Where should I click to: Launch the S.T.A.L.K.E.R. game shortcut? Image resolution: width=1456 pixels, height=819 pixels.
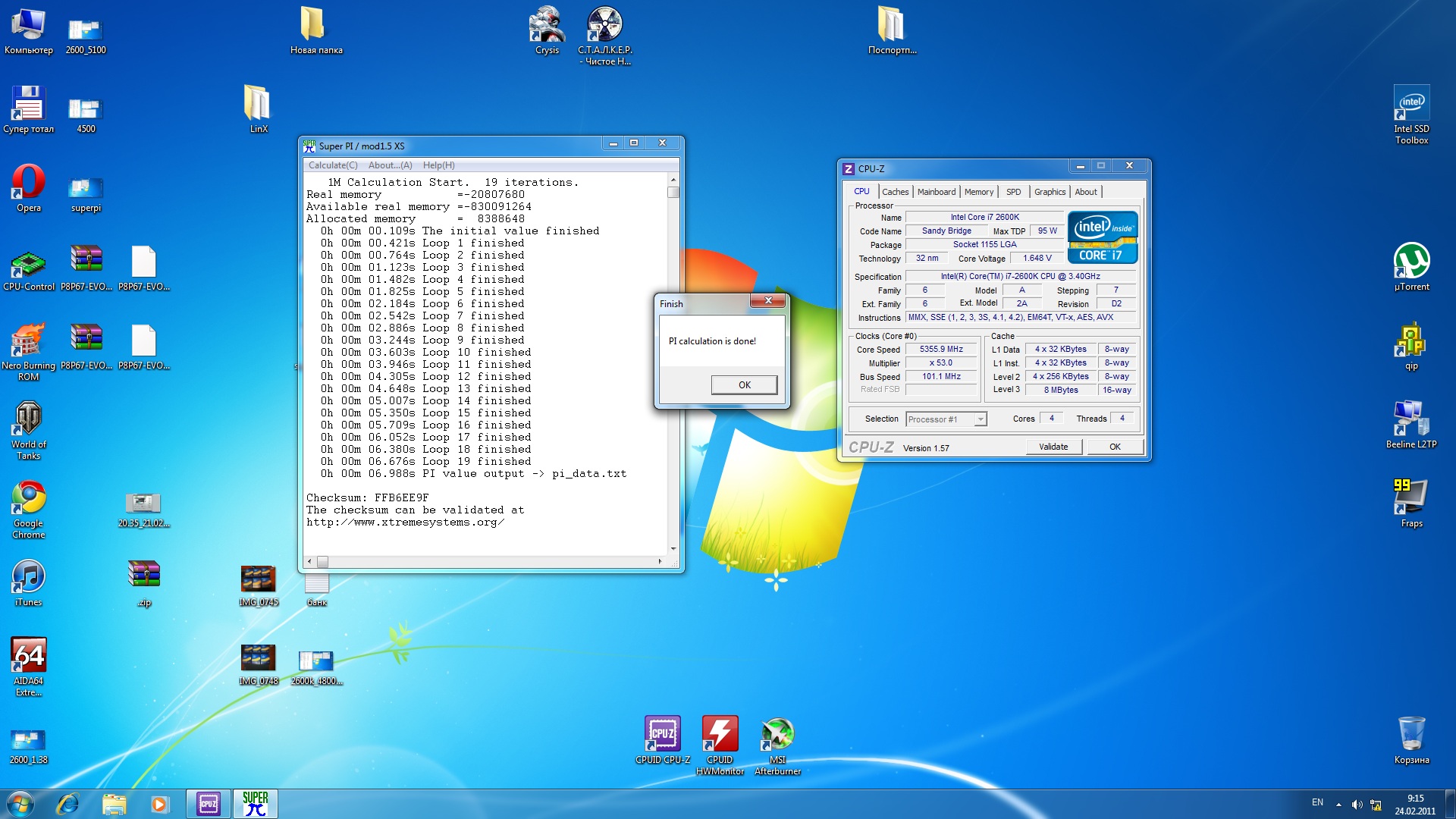point(604,36)
